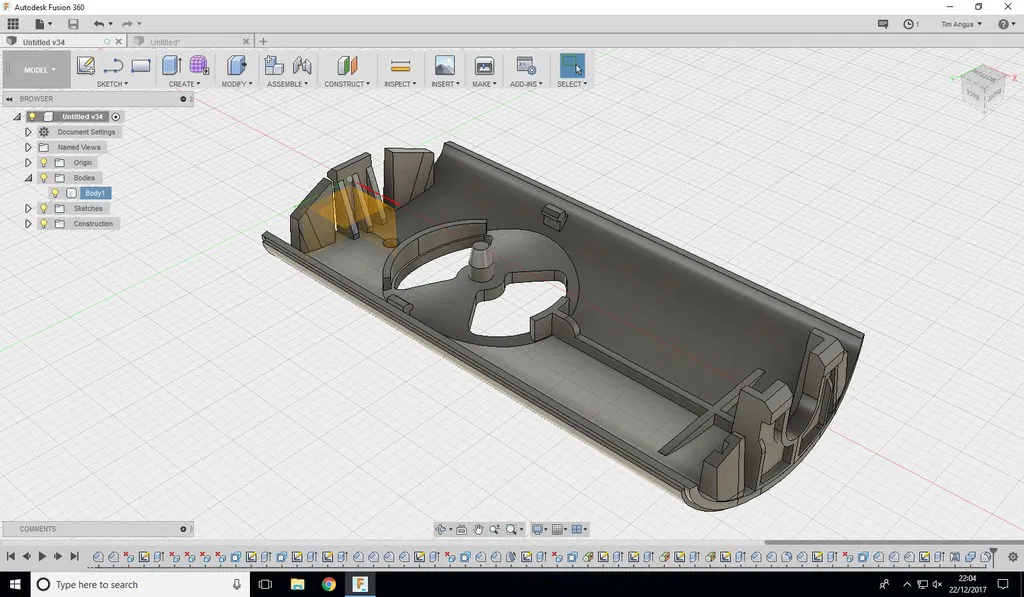Switch to the second Untitled* tab
Image resolution: width=1024 pixels, height=597 pixels.
(166, 42)
